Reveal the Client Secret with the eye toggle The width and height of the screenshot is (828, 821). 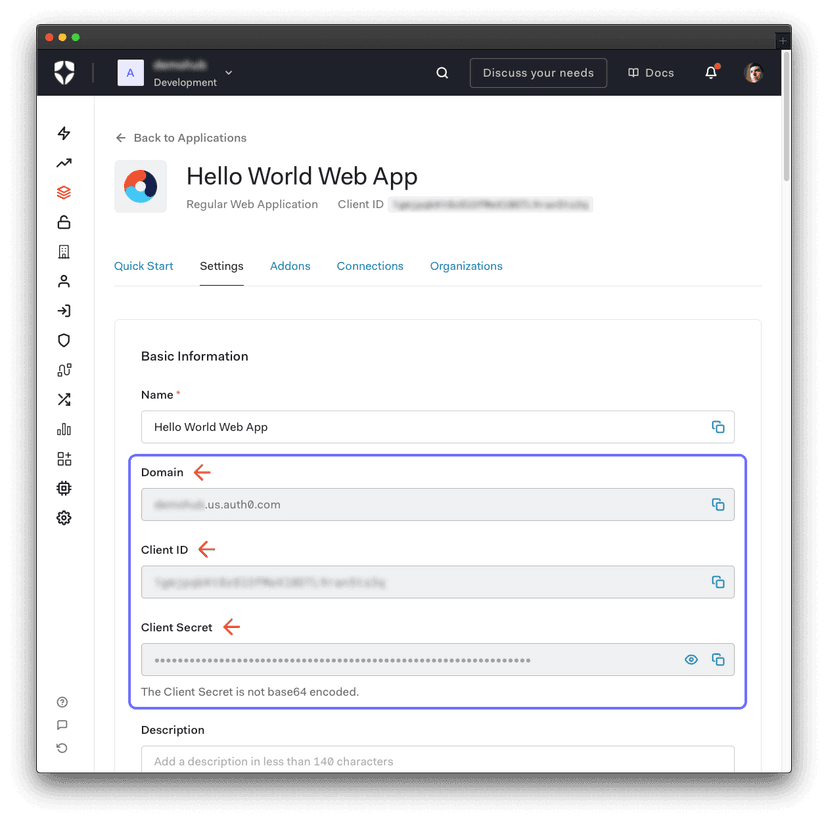[x=691, y=659]
